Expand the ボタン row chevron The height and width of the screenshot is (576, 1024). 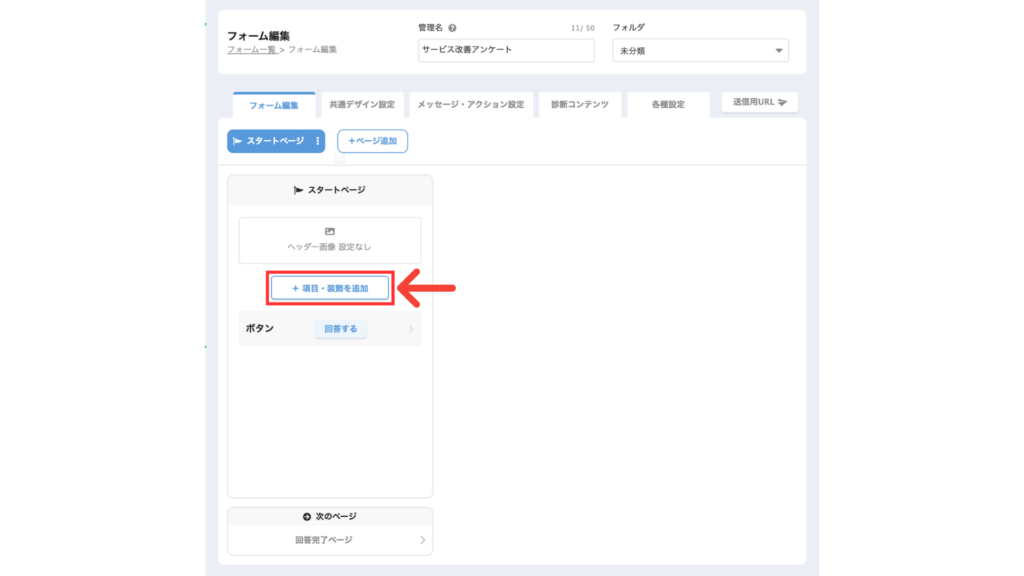point(411,329)
